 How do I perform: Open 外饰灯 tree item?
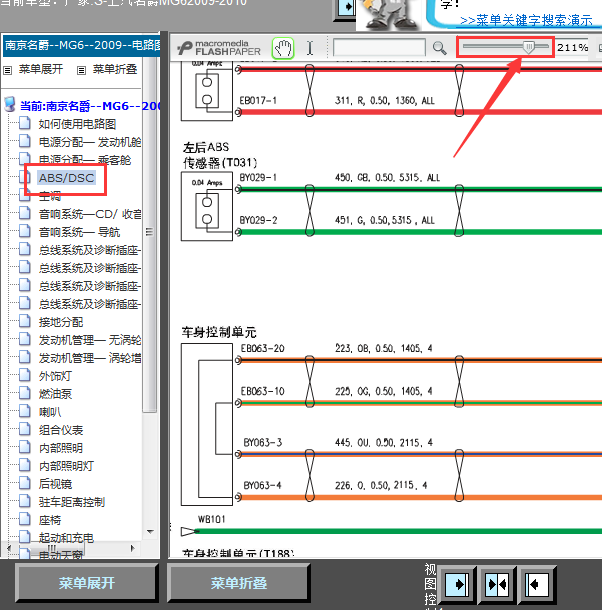point(55,376)
